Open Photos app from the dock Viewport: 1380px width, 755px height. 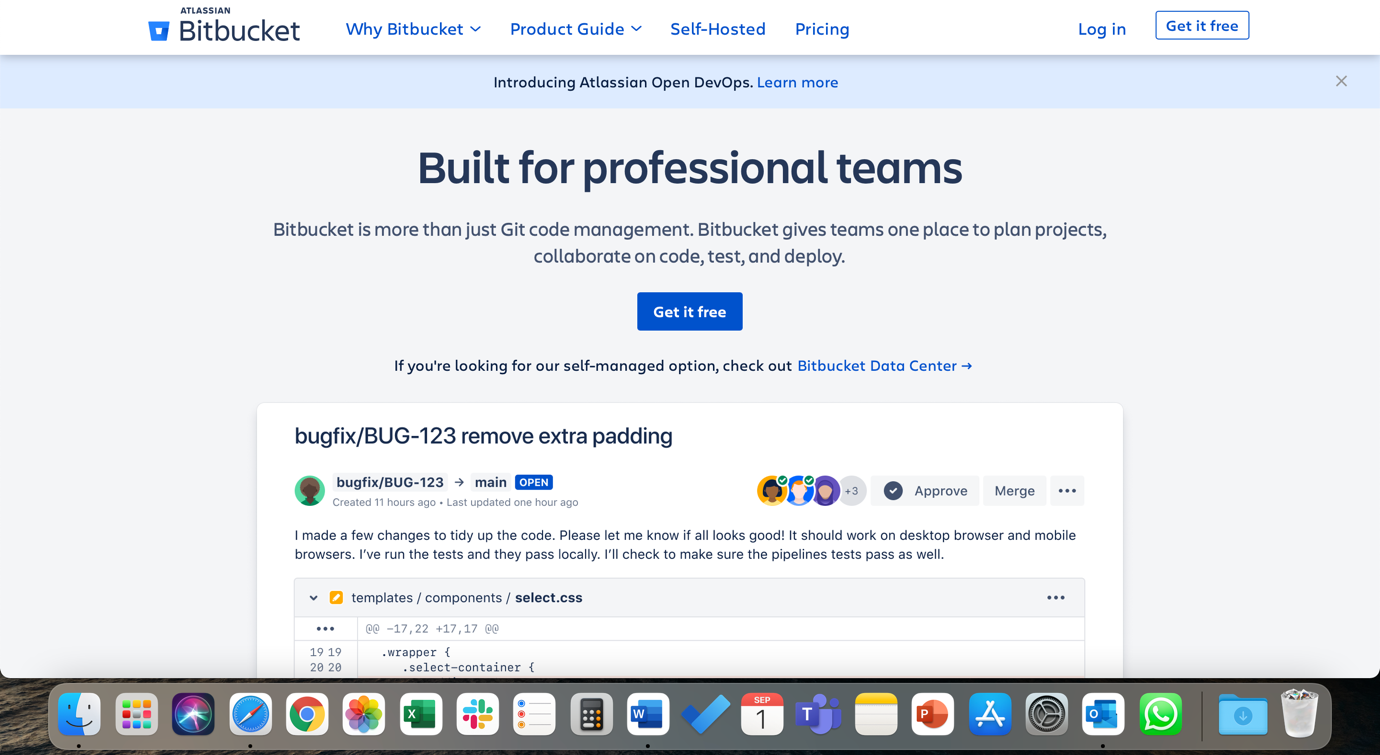(x=364, y=714)
